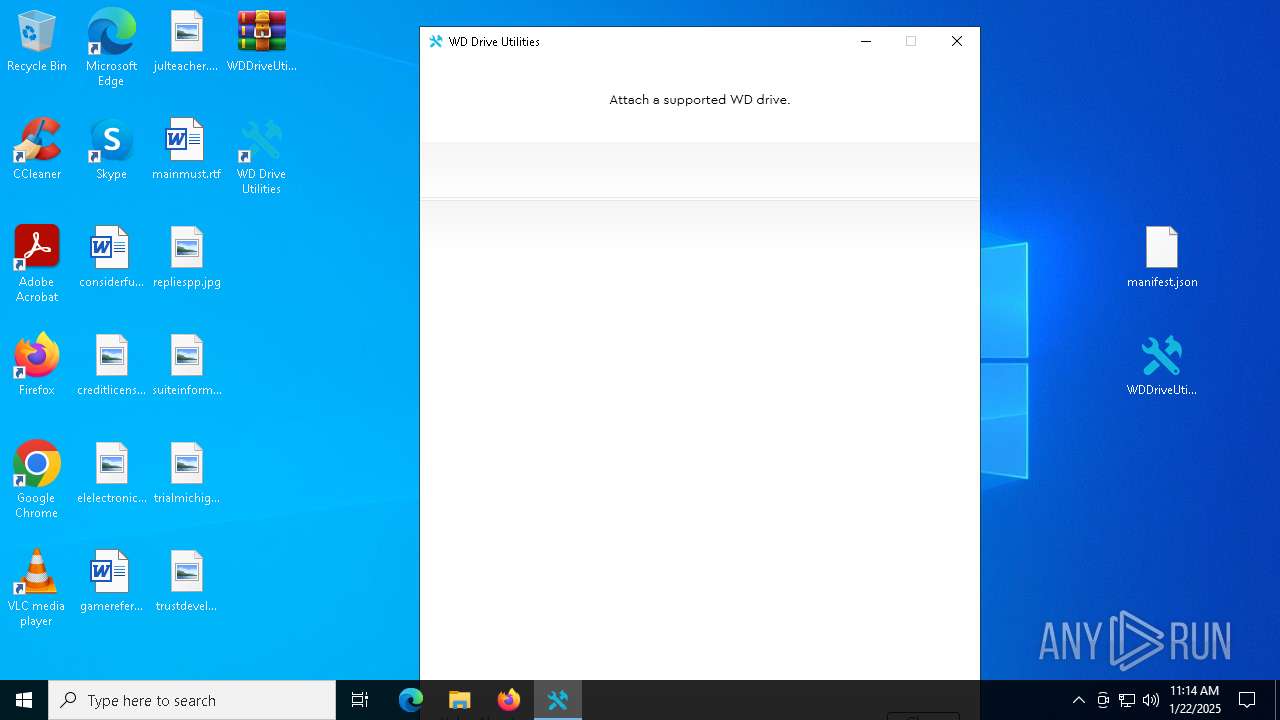The image size is (1280, 720).
Task: Open the network status tray icon
Action: (x=1127, y=700)
